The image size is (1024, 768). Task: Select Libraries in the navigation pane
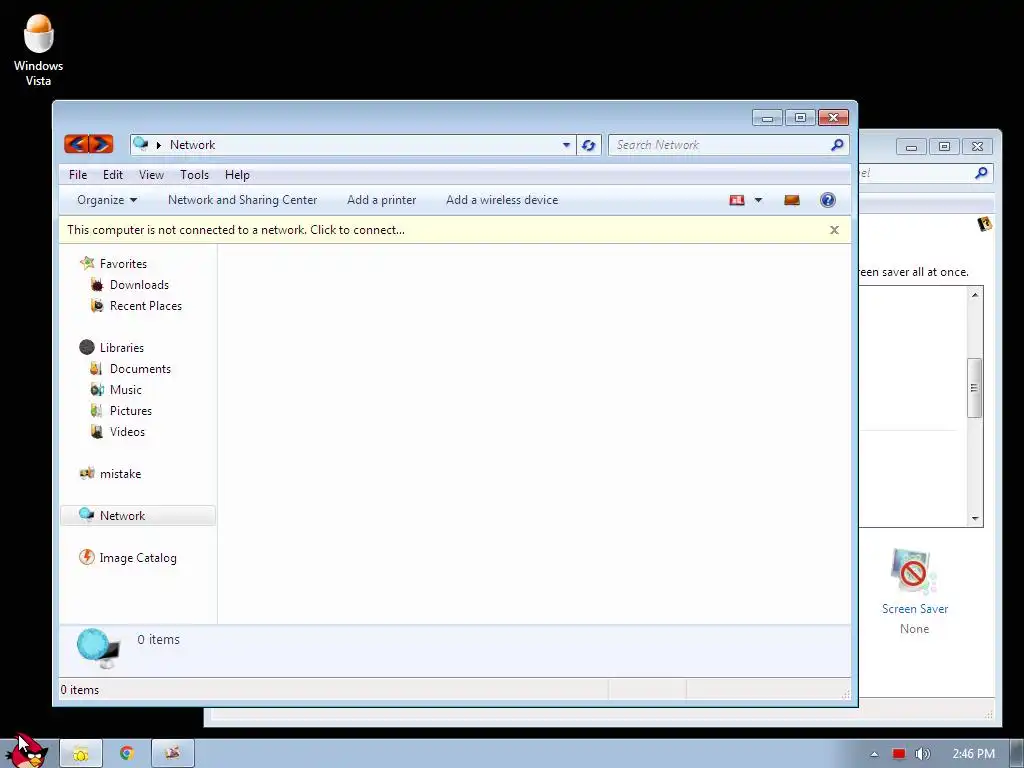tap(121, 347)
